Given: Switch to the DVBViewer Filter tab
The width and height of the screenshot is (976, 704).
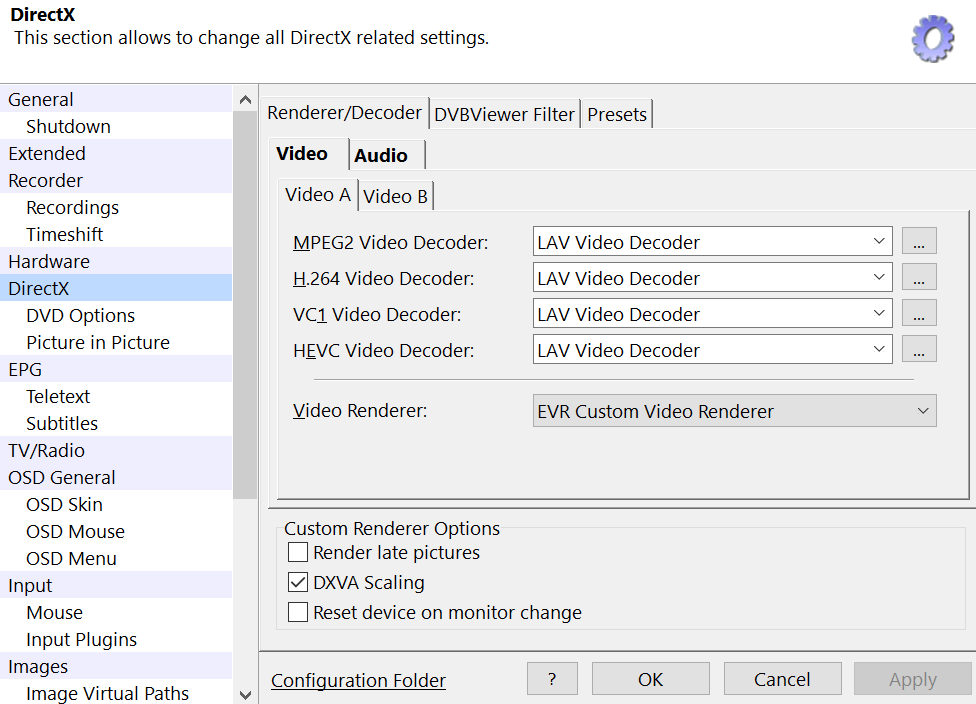Looking at the screenshot, I should point(505,114).
